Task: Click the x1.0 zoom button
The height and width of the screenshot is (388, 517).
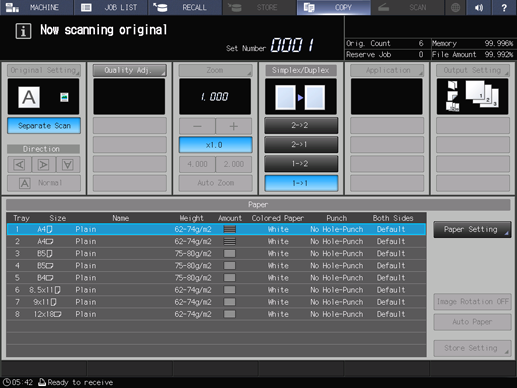Action: pos(215,145)
